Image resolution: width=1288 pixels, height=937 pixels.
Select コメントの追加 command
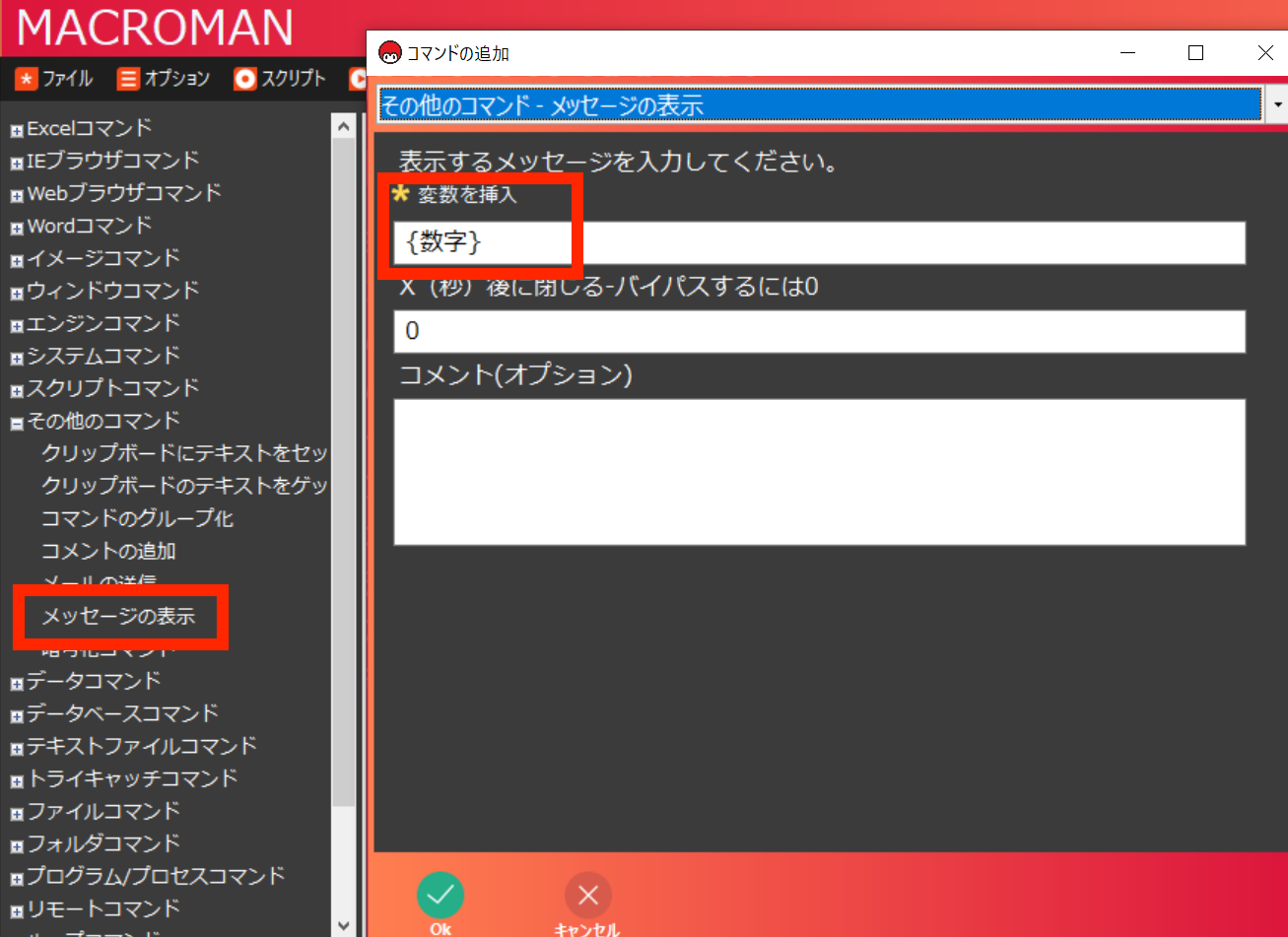click(x=108, y=551)
